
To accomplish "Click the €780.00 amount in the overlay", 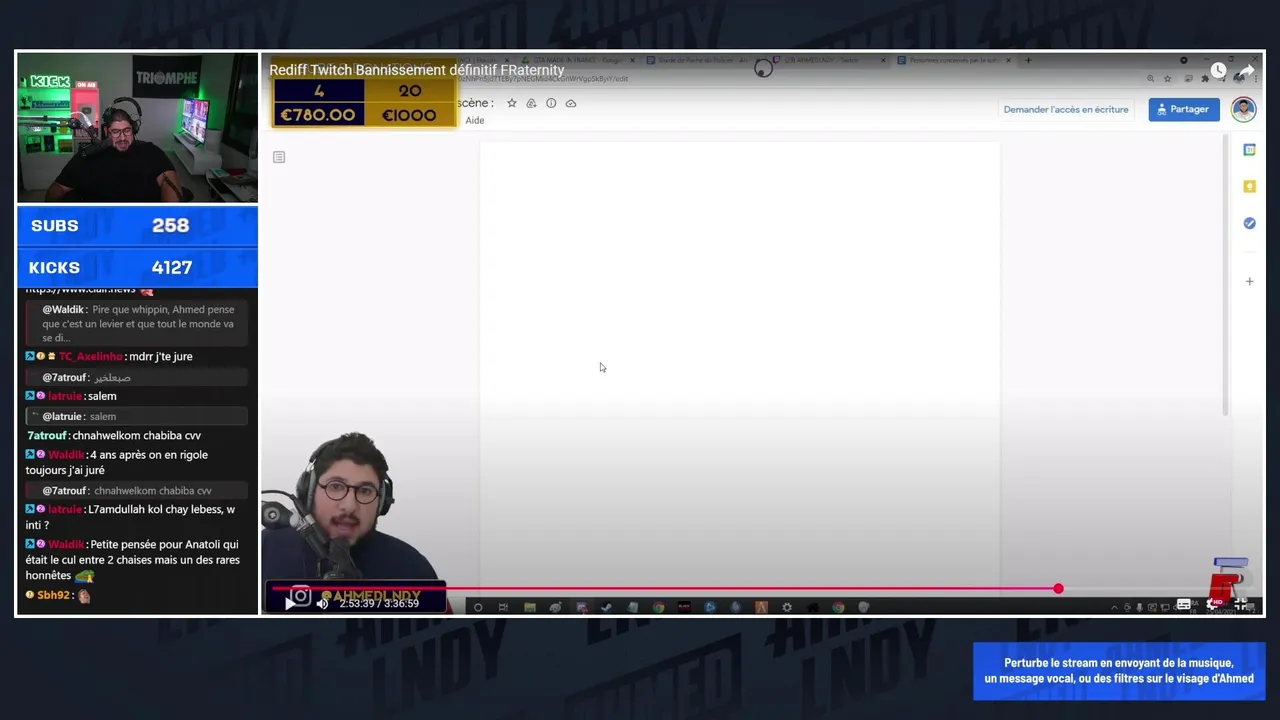I will (318, 115).
